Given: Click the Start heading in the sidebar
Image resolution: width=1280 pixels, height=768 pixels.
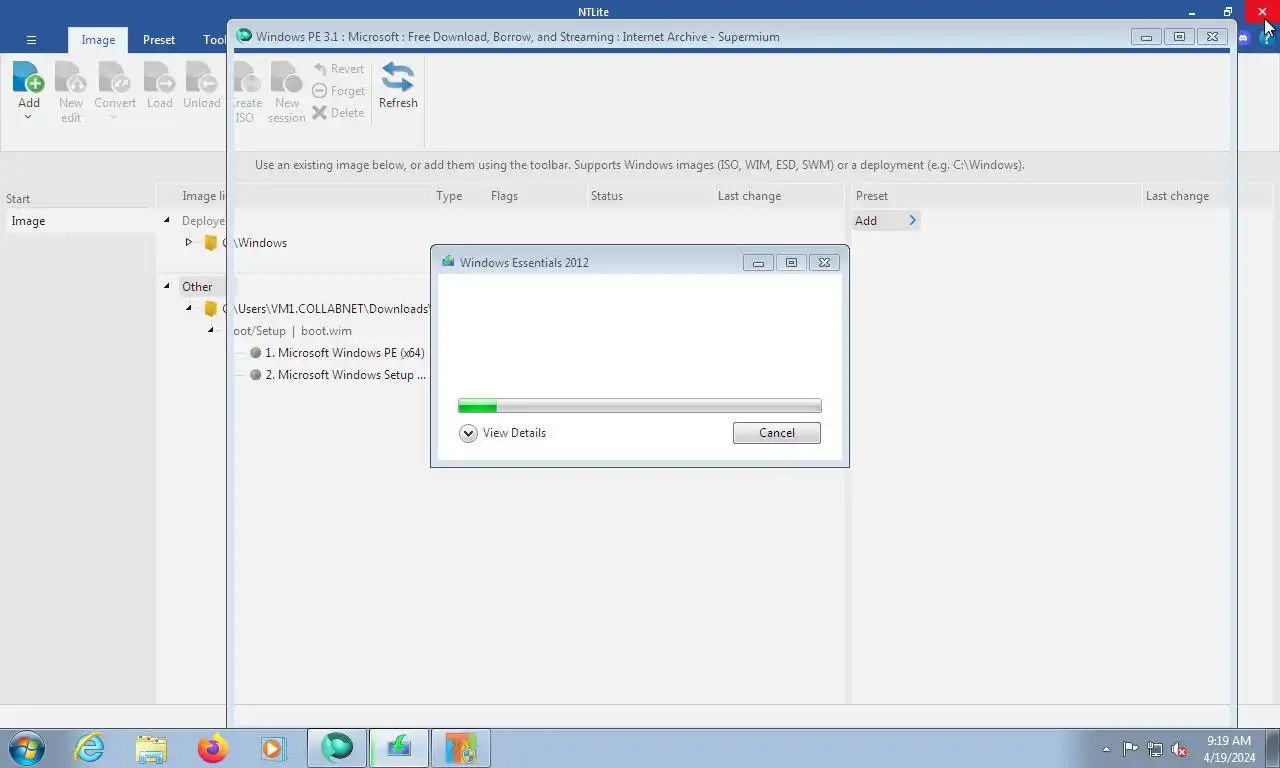Looking at the screenshot, I should tap(18, 199).
